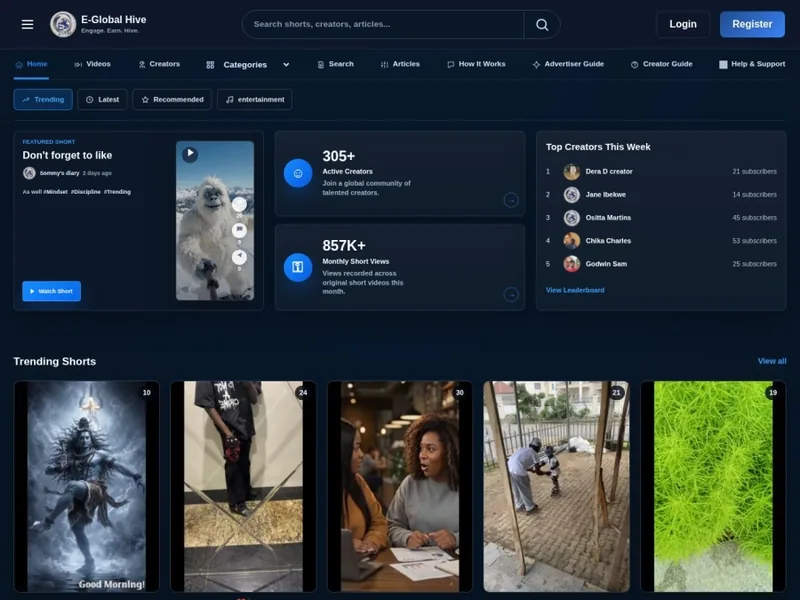
Task: Go to the Home tab
Action: (31, 64)
